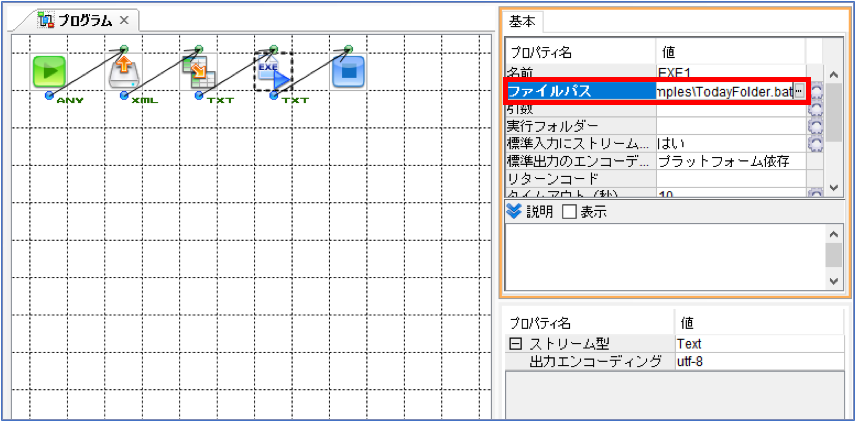856x424 pixels.
Task: Select the EXE execution component icon
Action: (274, 71)
